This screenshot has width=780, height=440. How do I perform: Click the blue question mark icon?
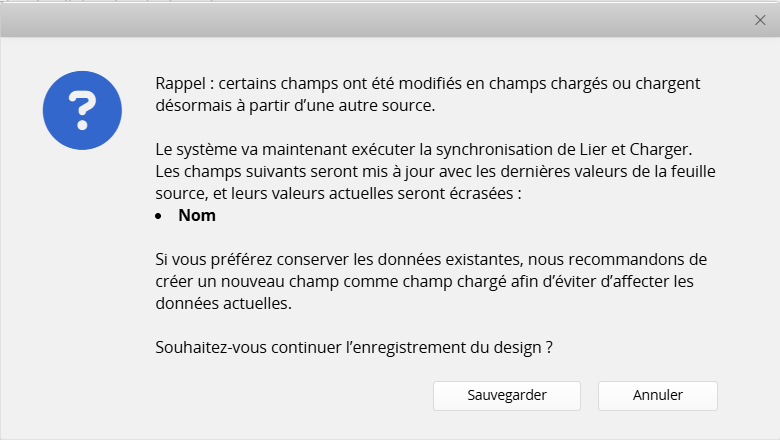coord(82,110)
